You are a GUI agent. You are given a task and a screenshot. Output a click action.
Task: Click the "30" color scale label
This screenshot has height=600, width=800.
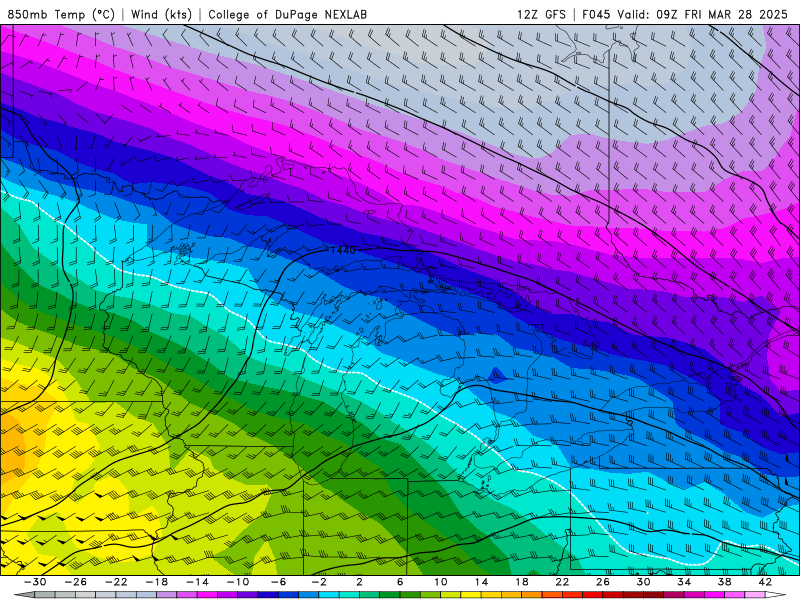click(x=643, y=582)
